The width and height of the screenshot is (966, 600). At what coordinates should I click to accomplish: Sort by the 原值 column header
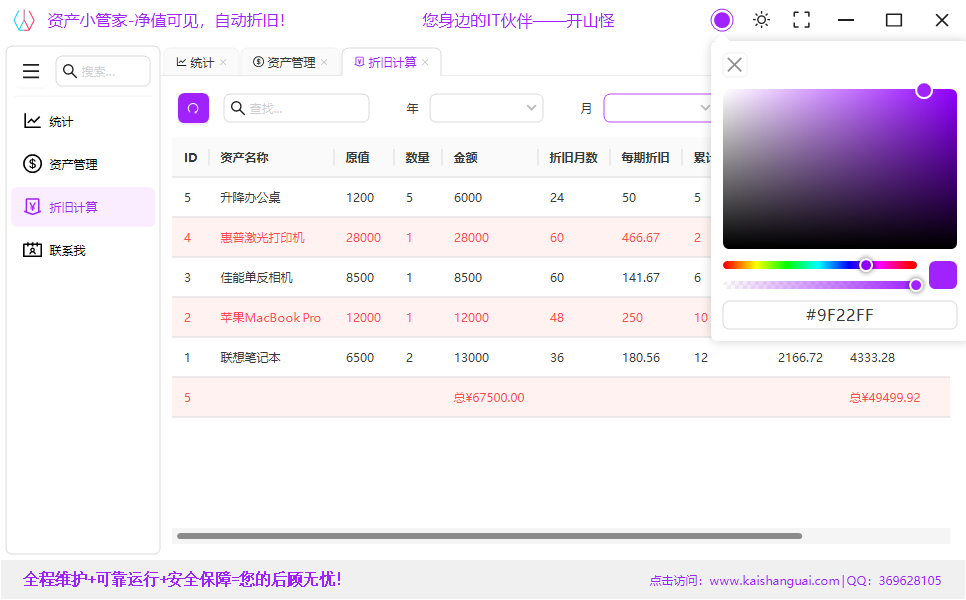coord(357,158)
